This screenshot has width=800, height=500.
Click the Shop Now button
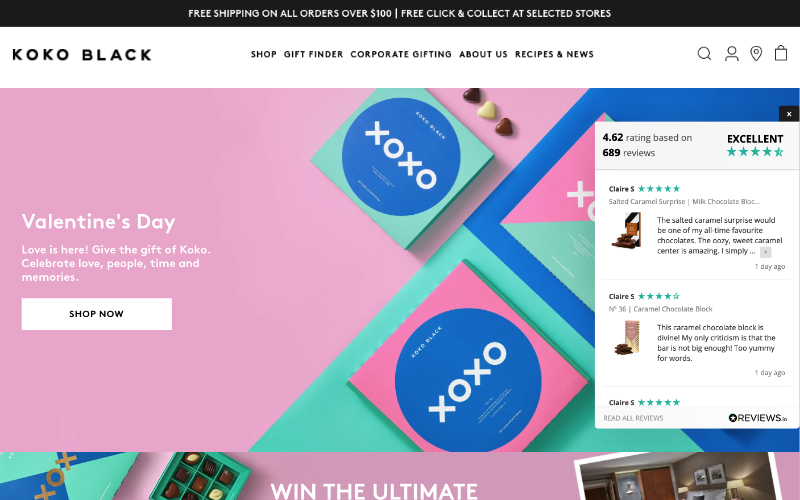point(96,314)
